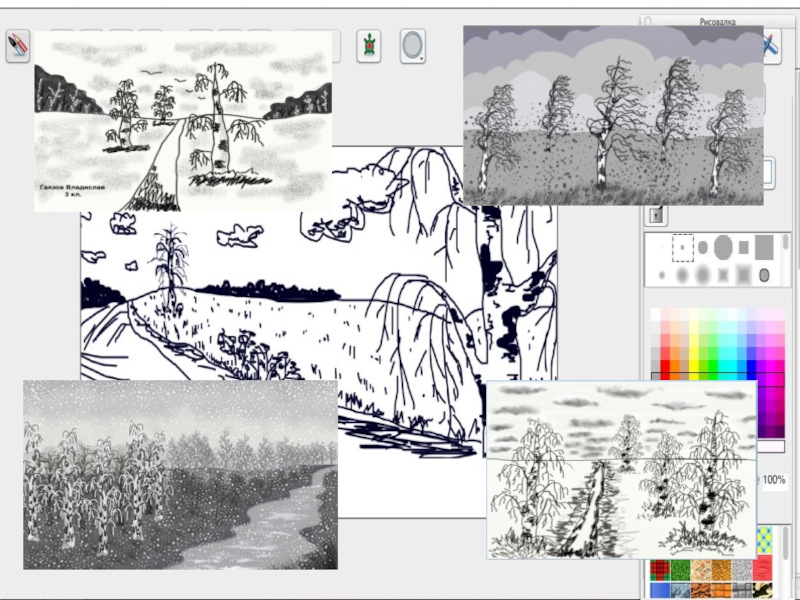Choose the gray granite texture
Screen dimensions: 800x600
point(741,570)
